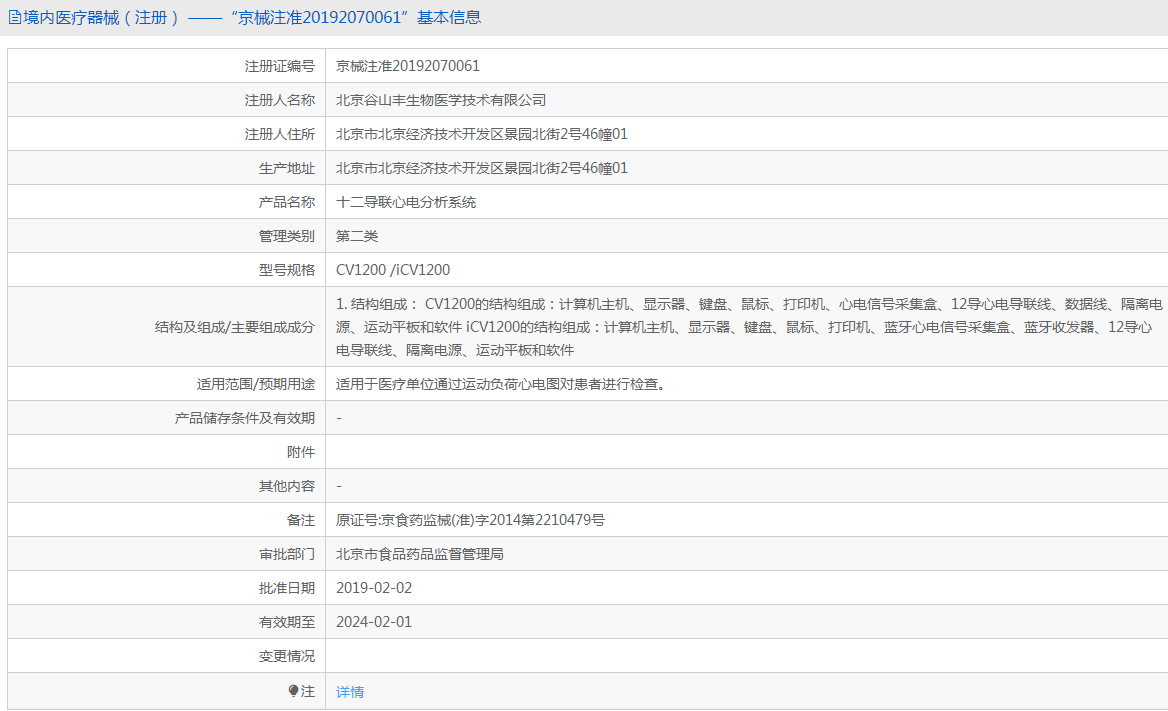Click the 适用范围/预期用途 label

coord(256,384)
